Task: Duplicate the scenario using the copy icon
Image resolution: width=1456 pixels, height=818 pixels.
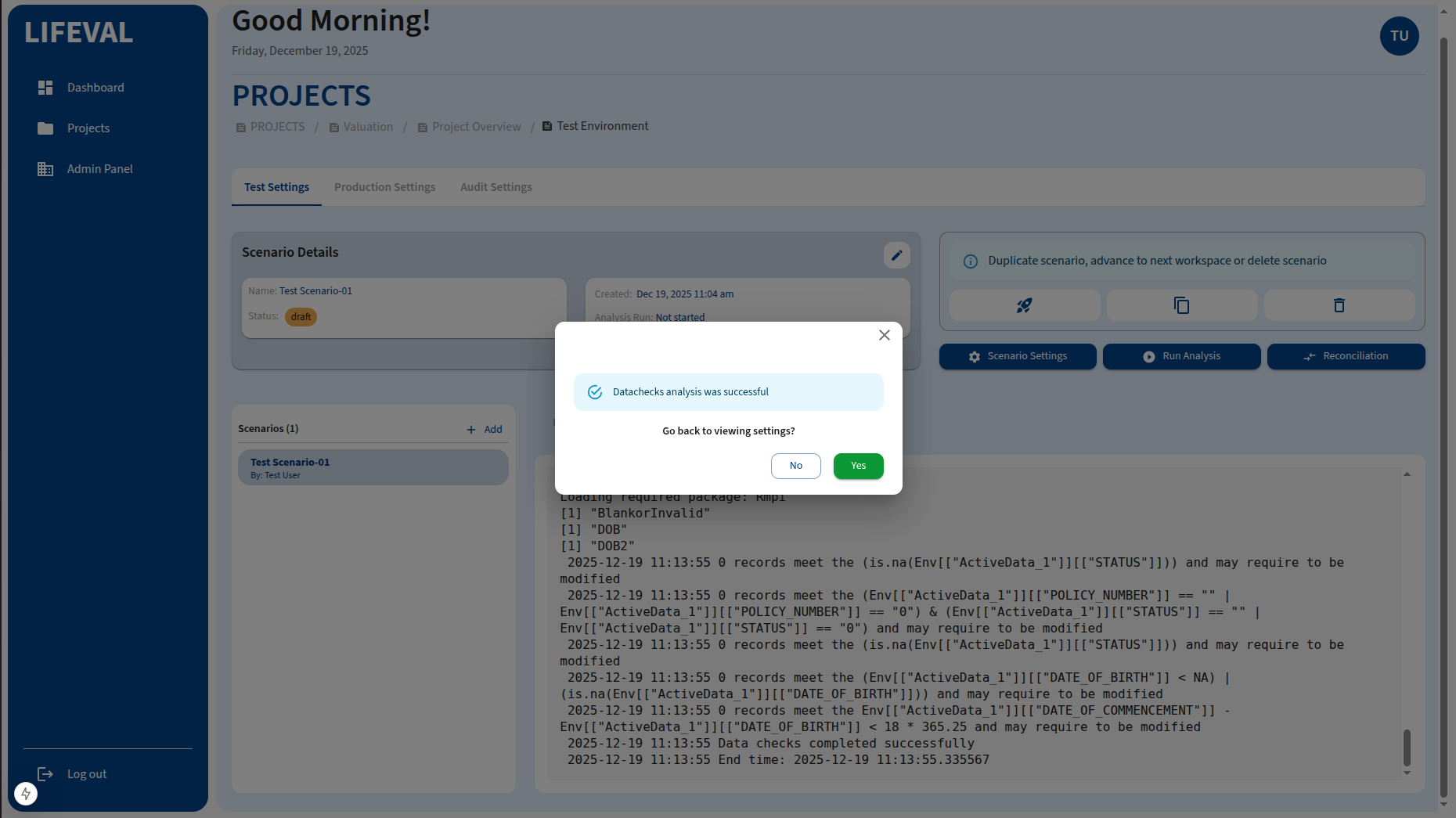Action: pyautogui.click(x=1181, y=305)
